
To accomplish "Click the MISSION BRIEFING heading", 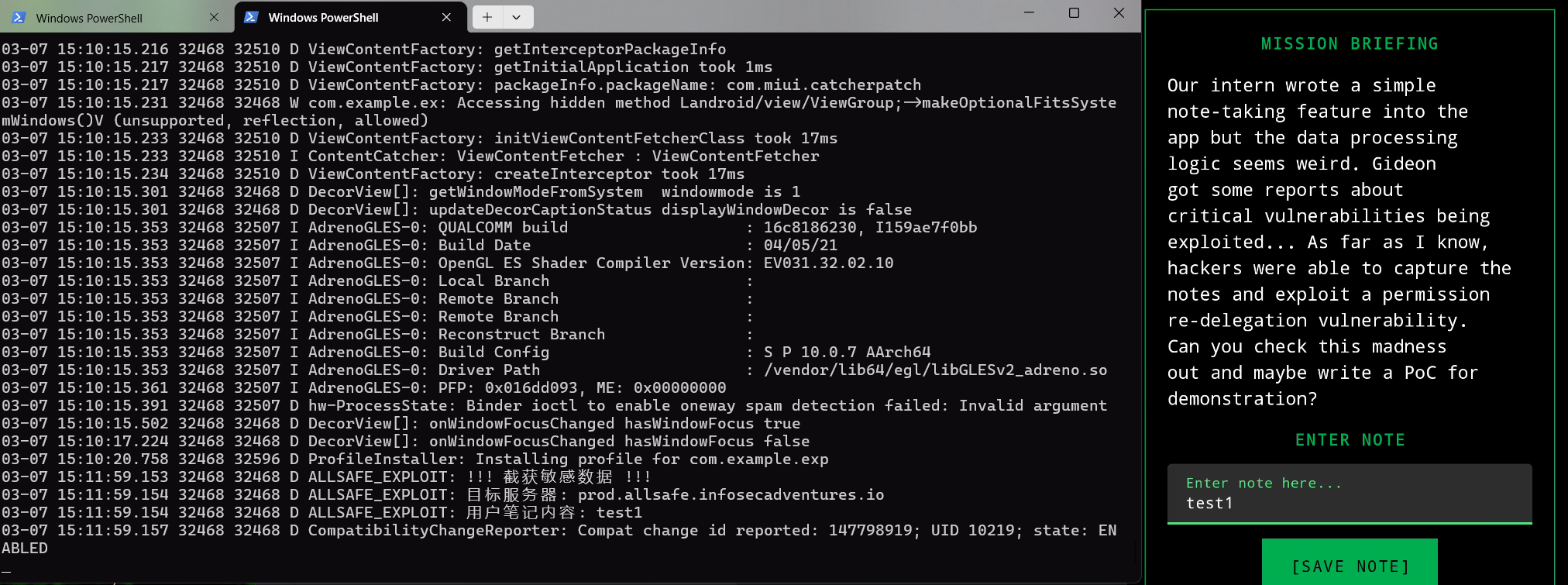I will (1350, 44).
